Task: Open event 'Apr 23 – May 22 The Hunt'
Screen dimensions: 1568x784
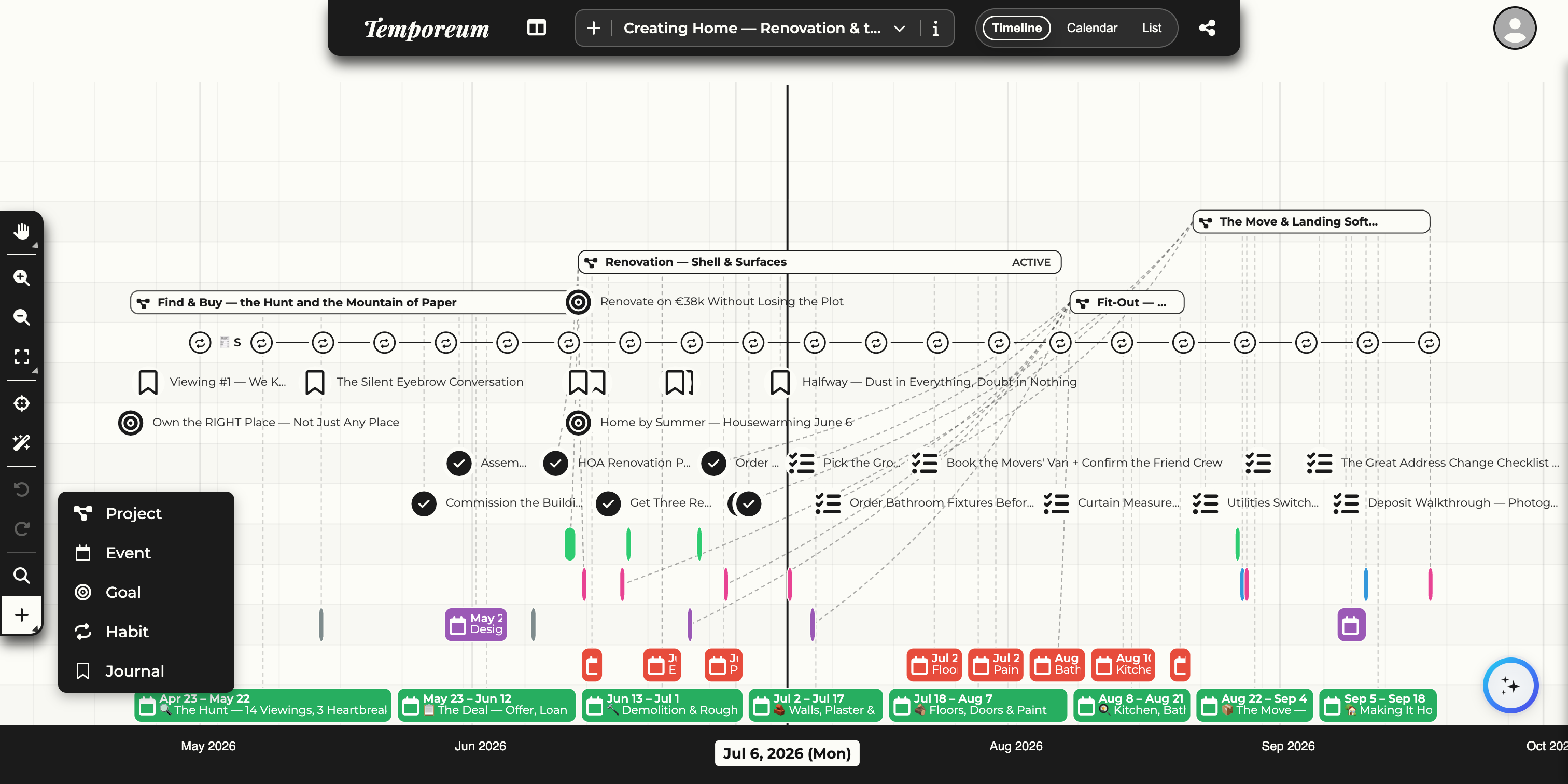Action: [x=263, y=705]
